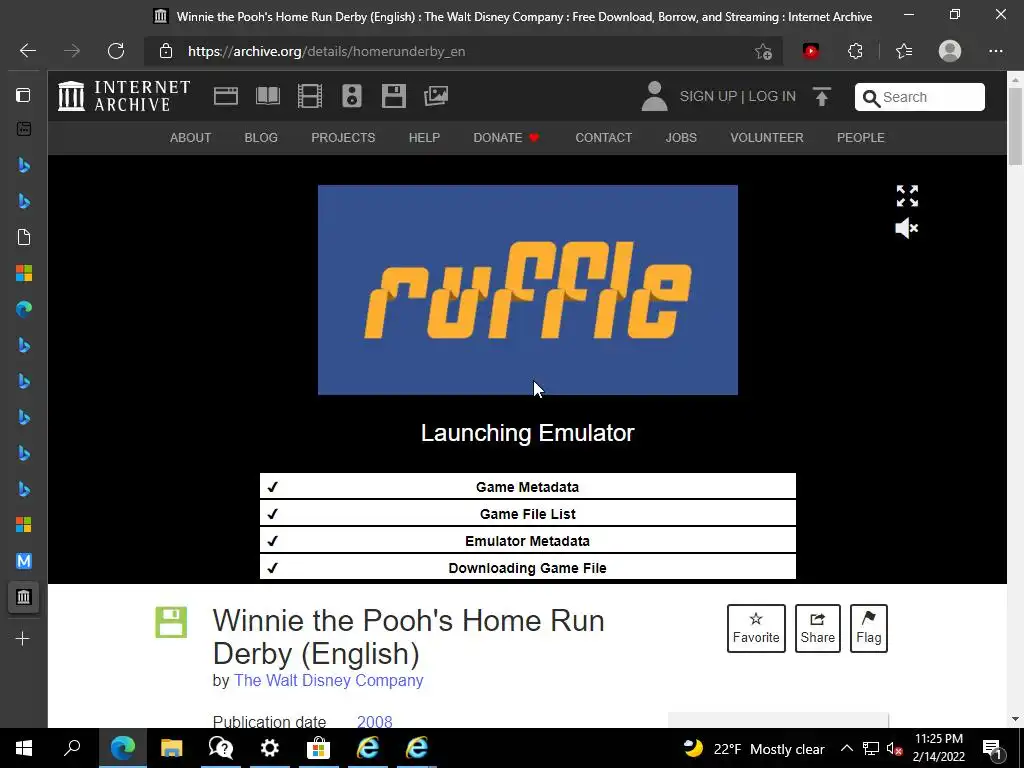Click the LOG IN link
The height and width of the screenshot is (768, 1024).
pos(772,96)
